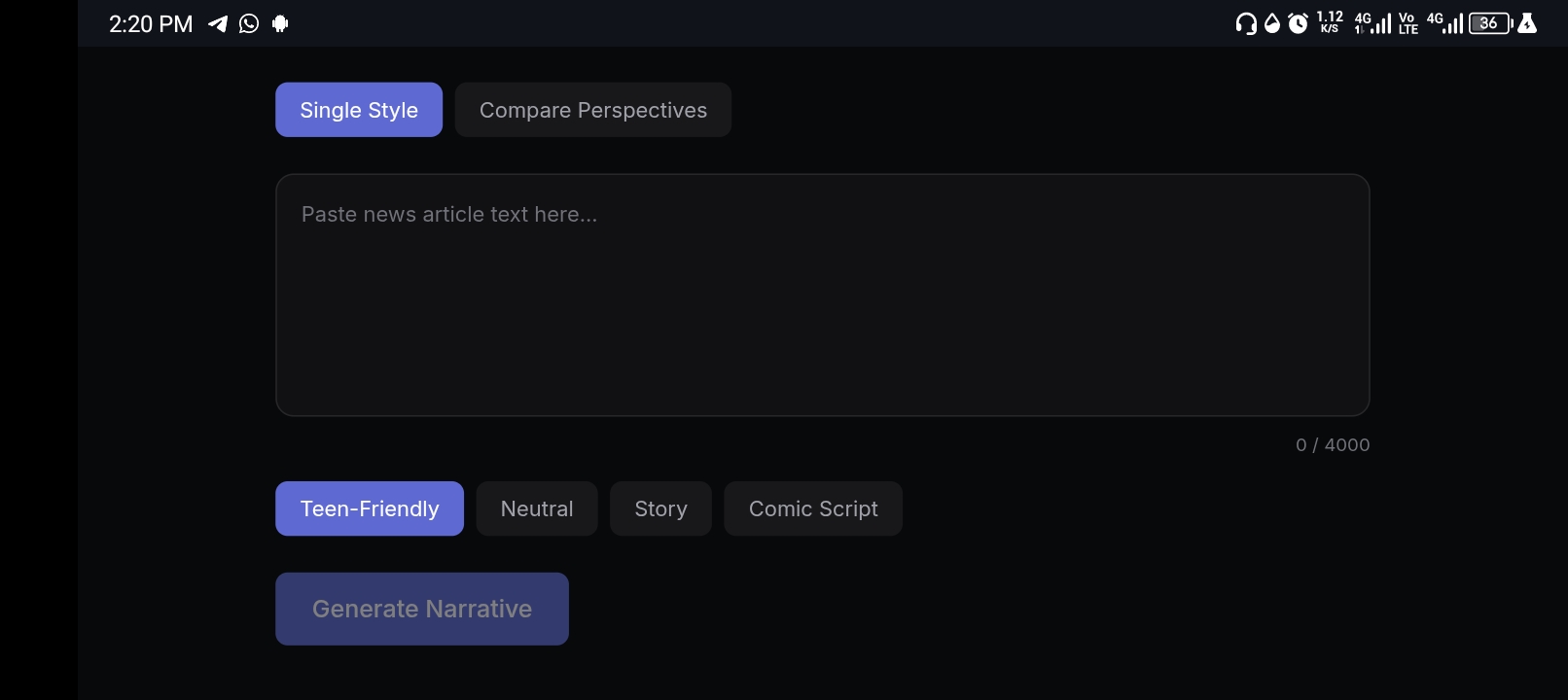Tap the first 4G signal strength icon

(1372, 23)
